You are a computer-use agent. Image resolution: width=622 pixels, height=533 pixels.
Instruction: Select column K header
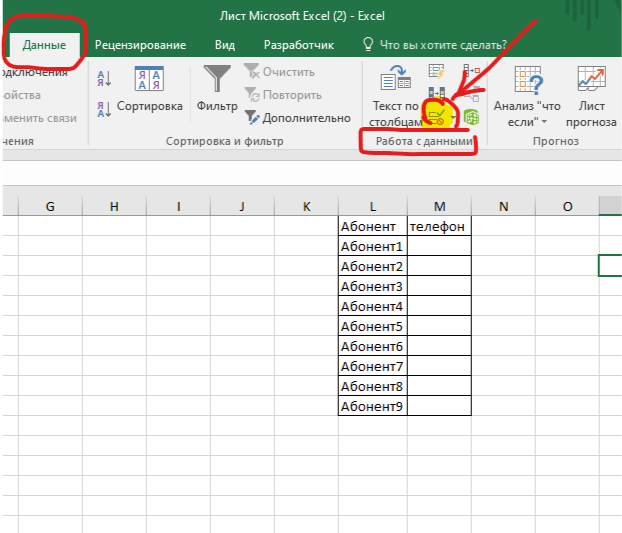coord(307,206)
